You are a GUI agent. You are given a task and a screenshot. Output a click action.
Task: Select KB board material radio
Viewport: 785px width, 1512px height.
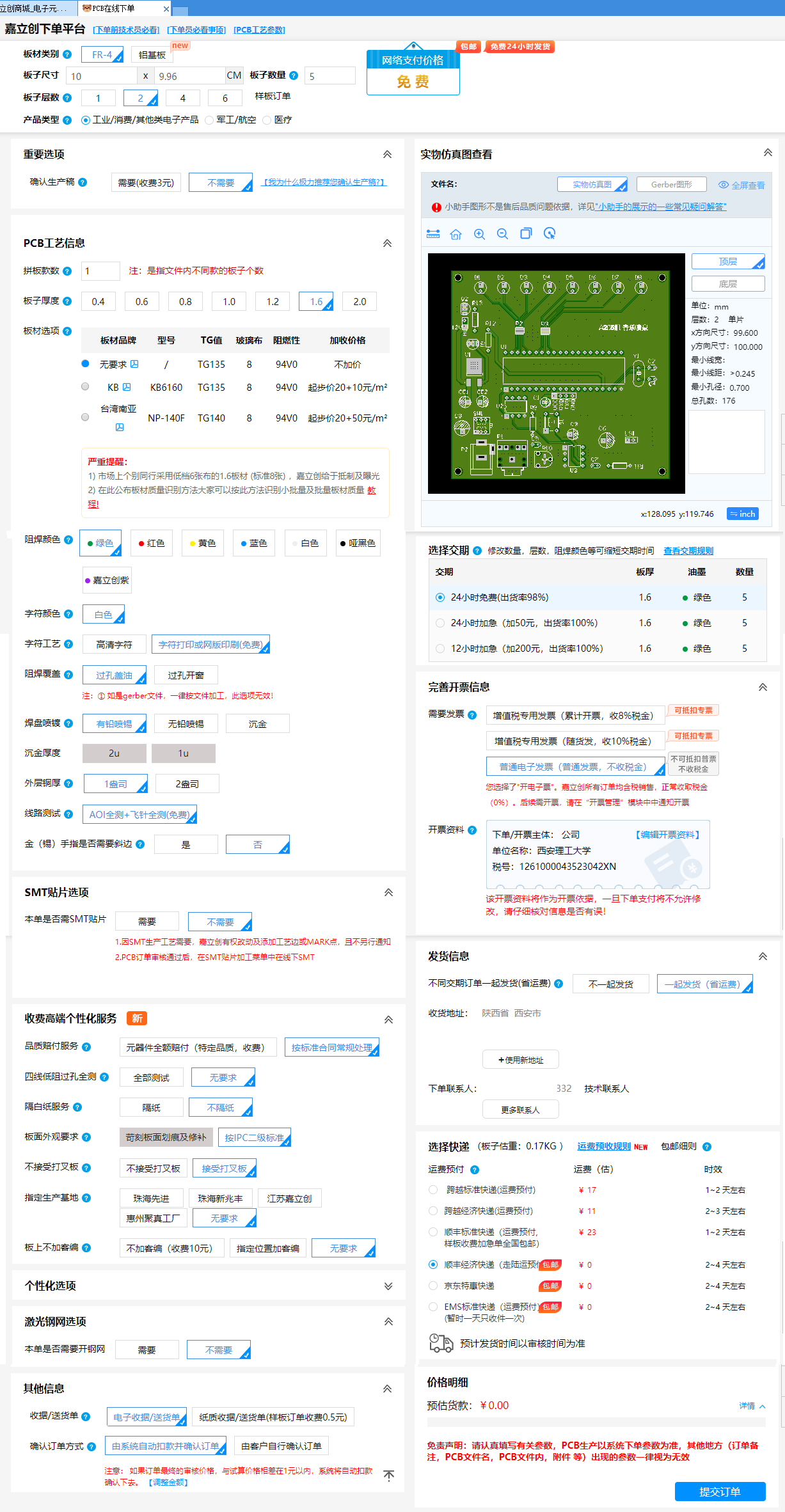pos(85,386)
